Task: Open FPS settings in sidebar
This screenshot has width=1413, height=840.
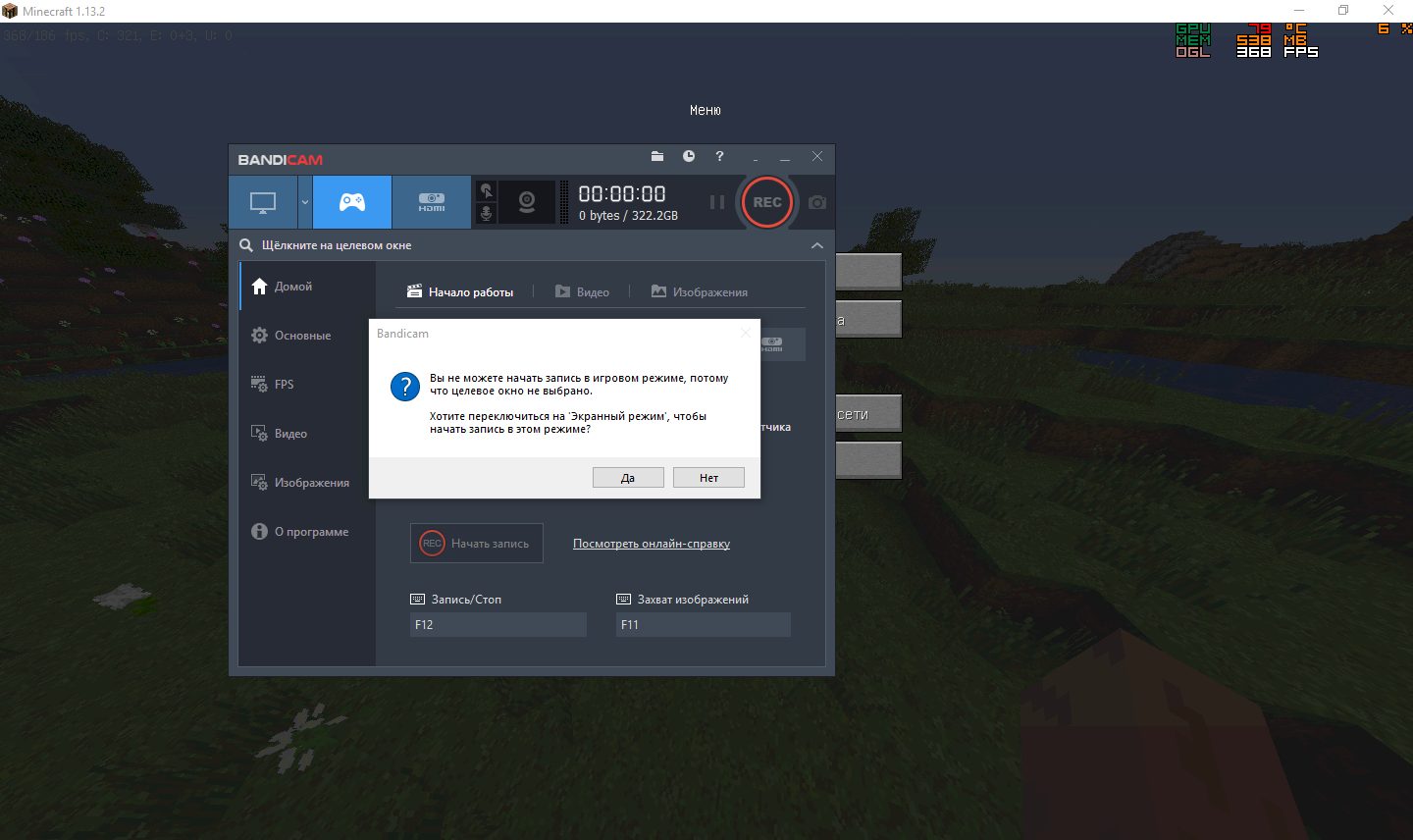Action: click(307, 385)
